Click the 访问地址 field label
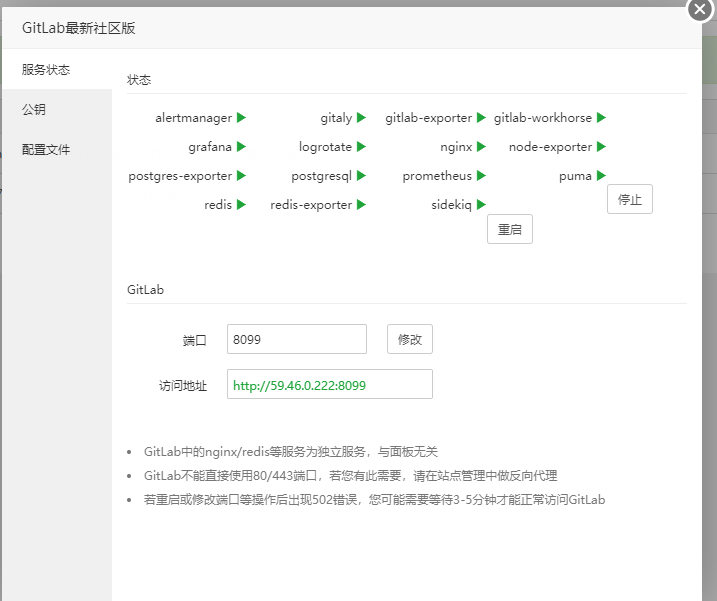 182,386
